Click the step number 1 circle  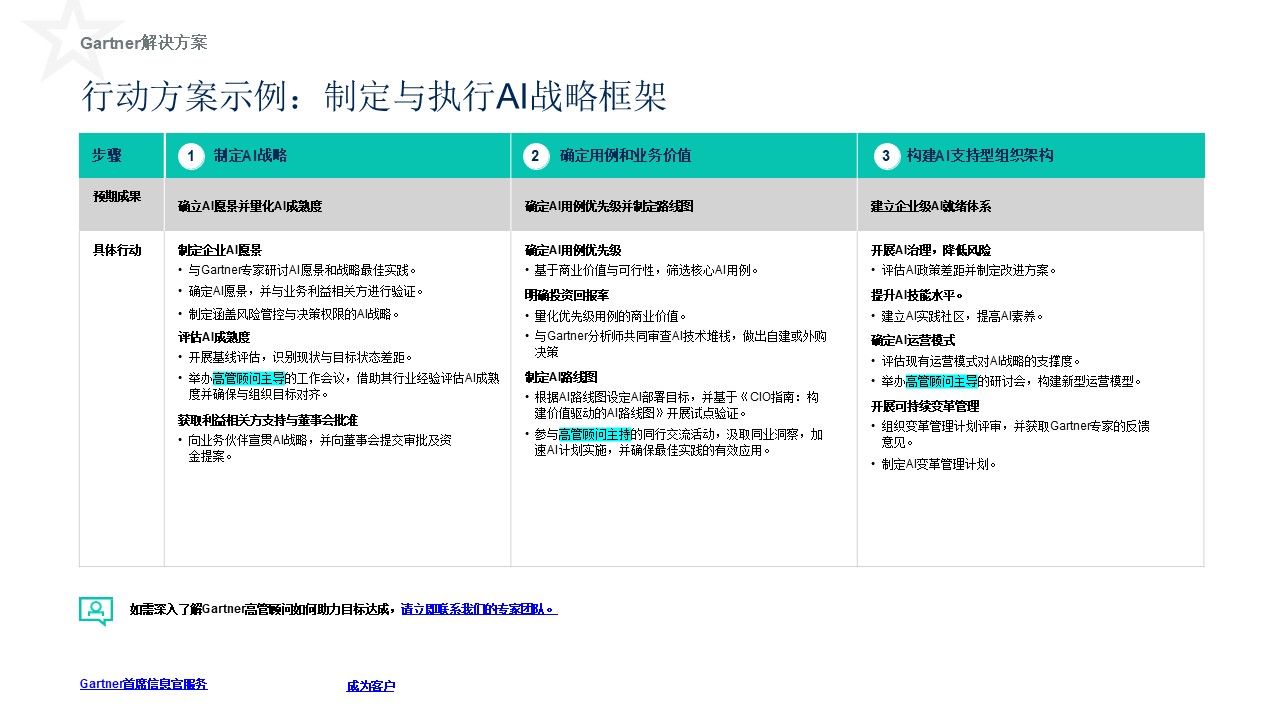click(x=191, y=156)
